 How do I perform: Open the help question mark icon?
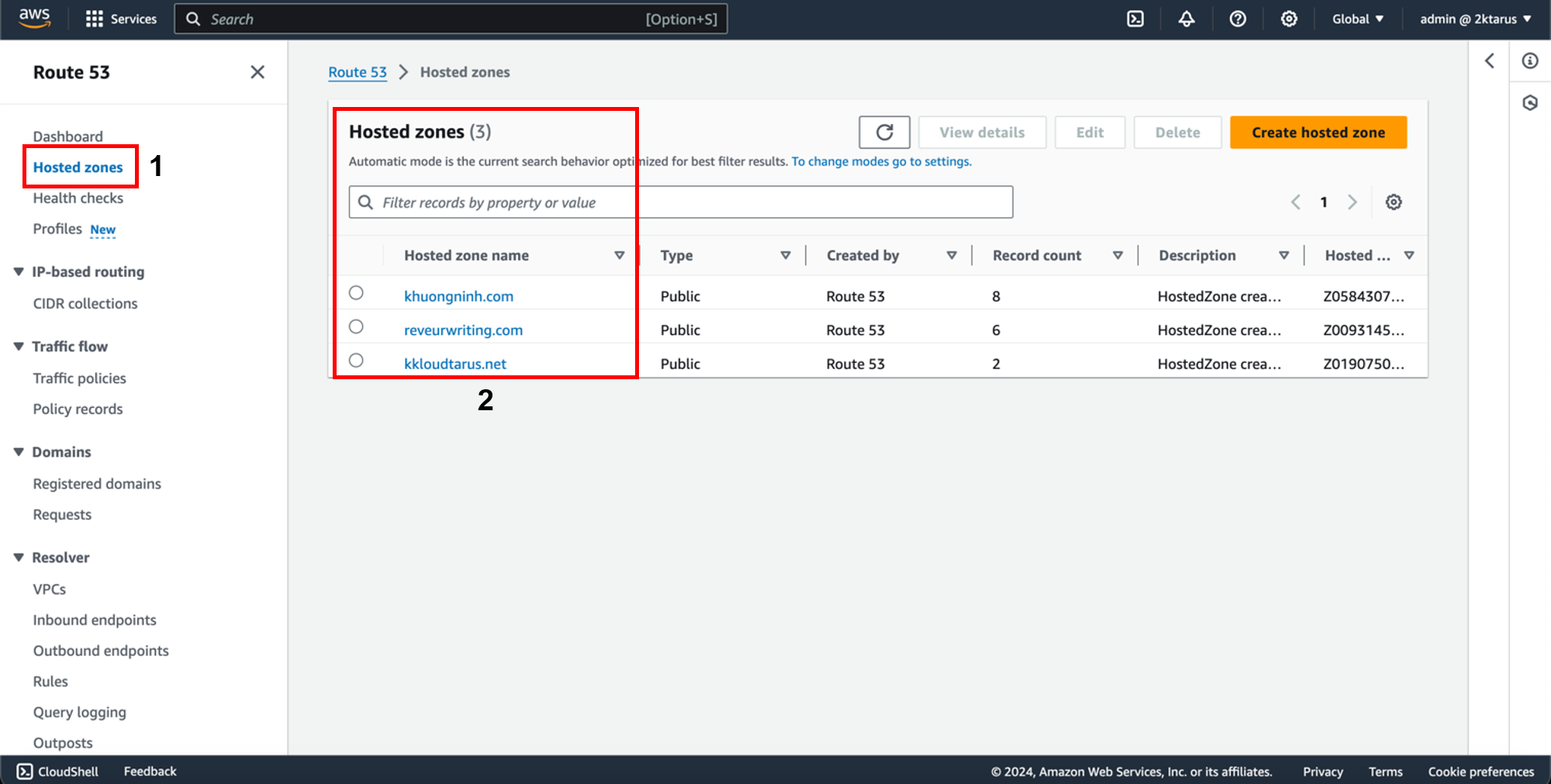(x=1238, y=19)
